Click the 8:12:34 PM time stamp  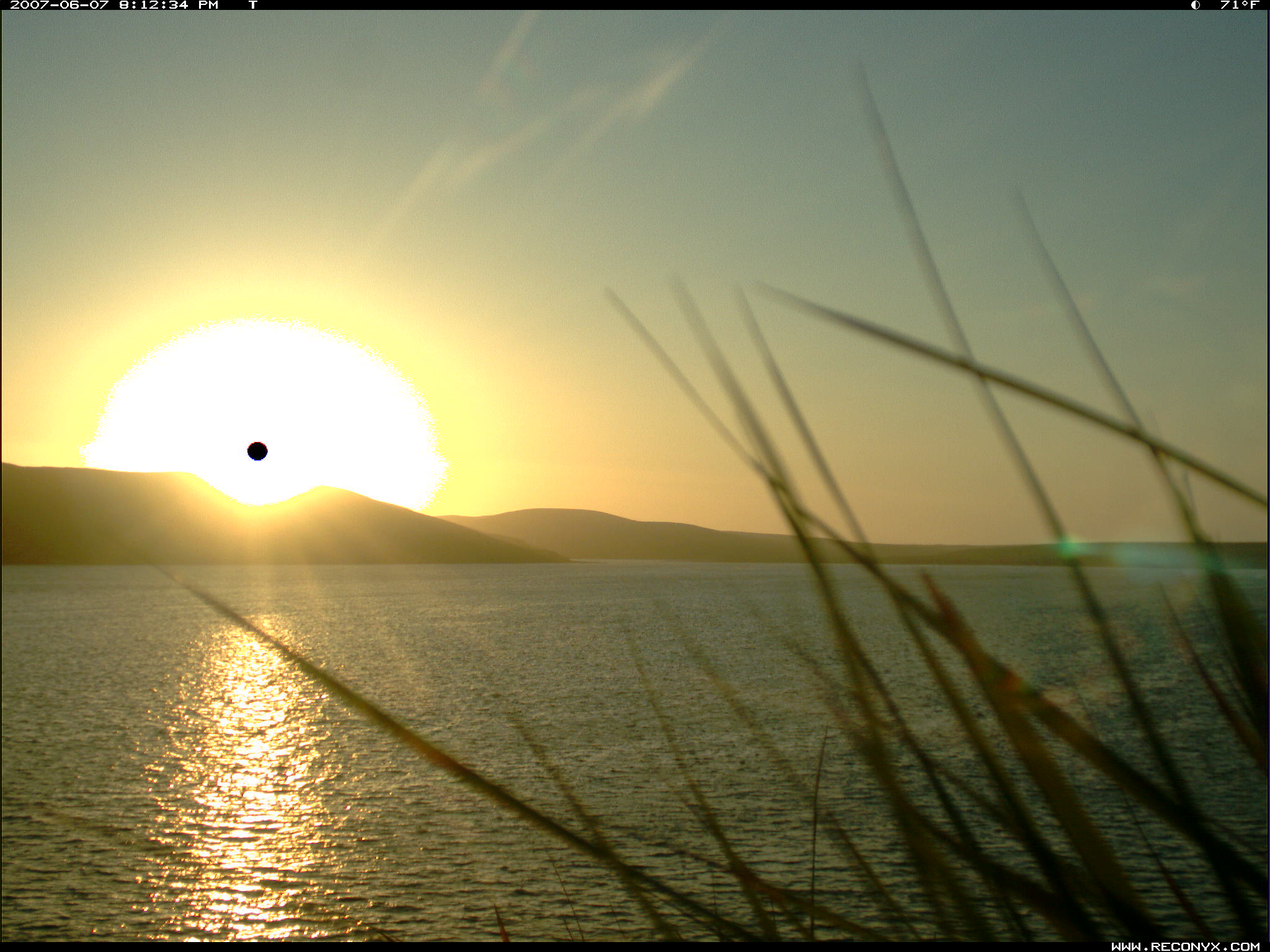click(154, 5)
